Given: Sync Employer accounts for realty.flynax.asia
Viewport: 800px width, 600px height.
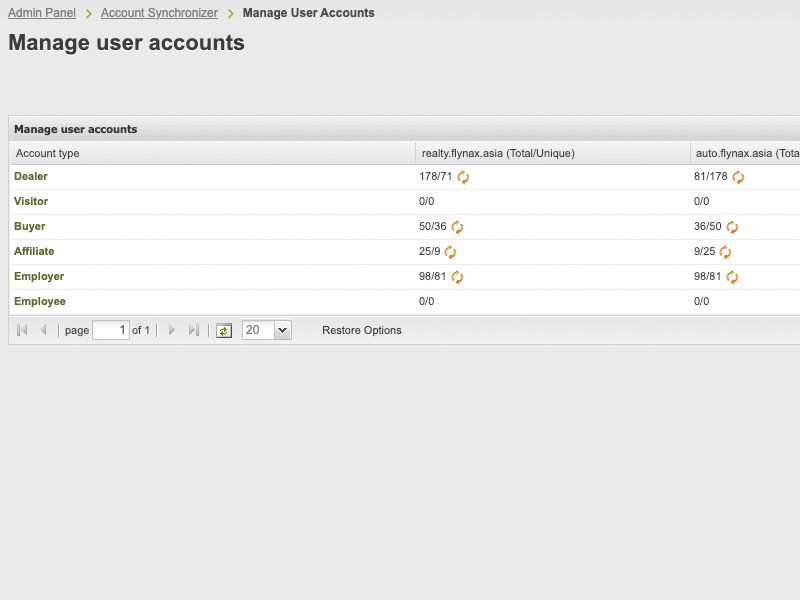Looking at the screenshot, I should [x=457, y=277].
